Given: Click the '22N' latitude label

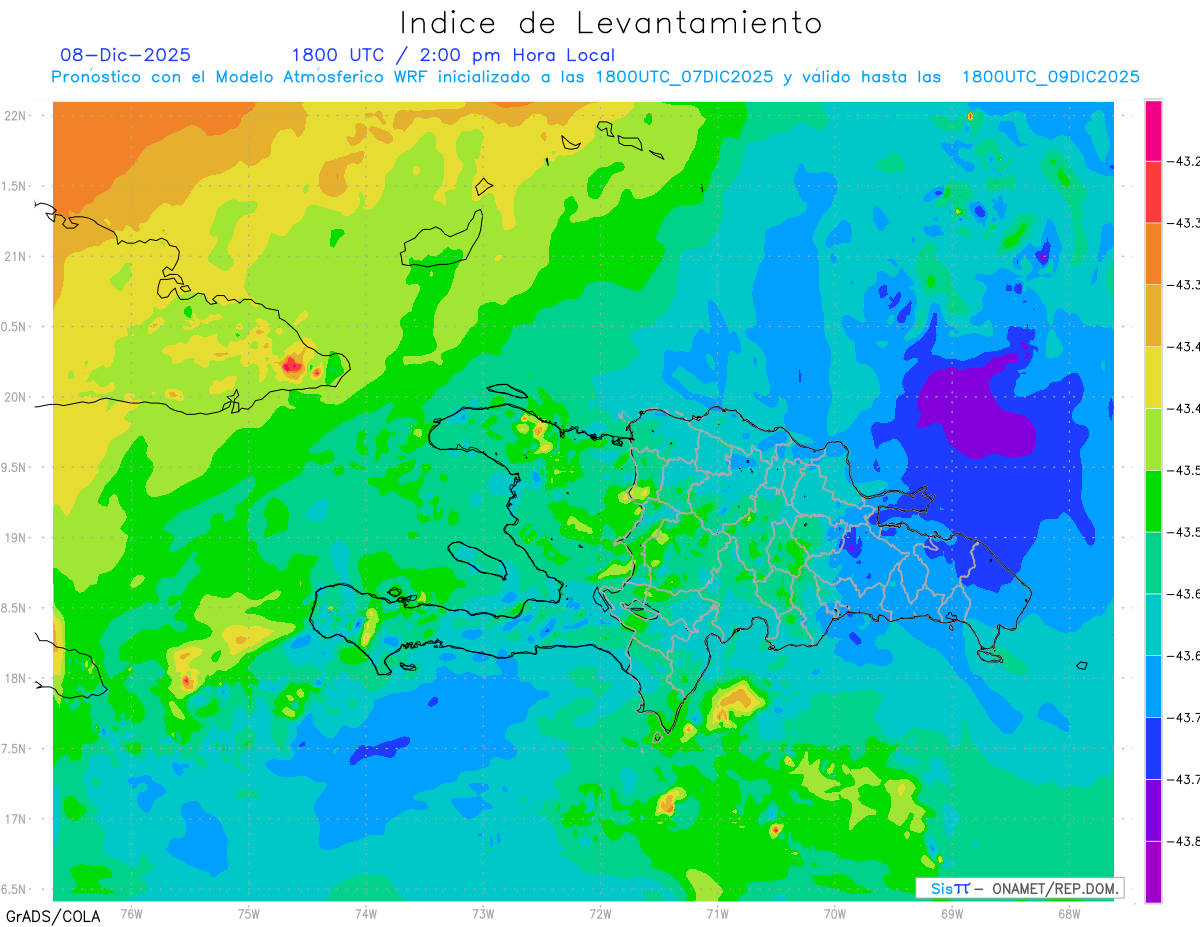Looking at the screenshot, I should [x=16, y=116].
